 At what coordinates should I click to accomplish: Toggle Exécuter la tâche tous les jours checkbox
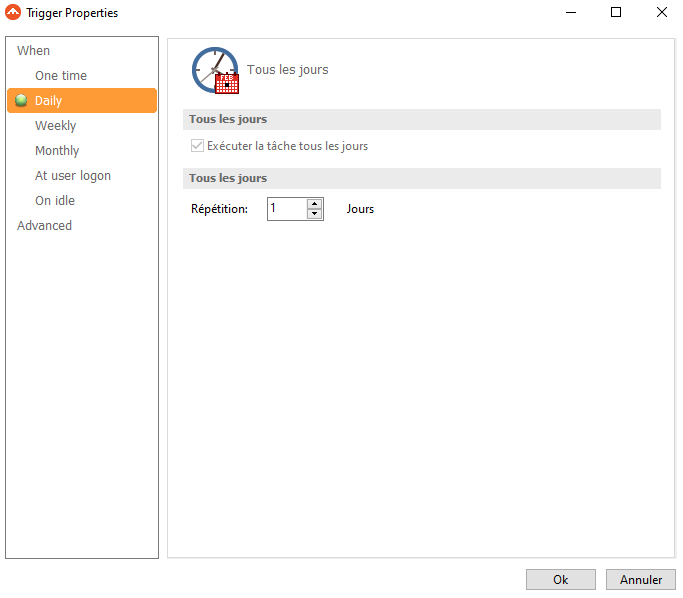tap(197, 145)
